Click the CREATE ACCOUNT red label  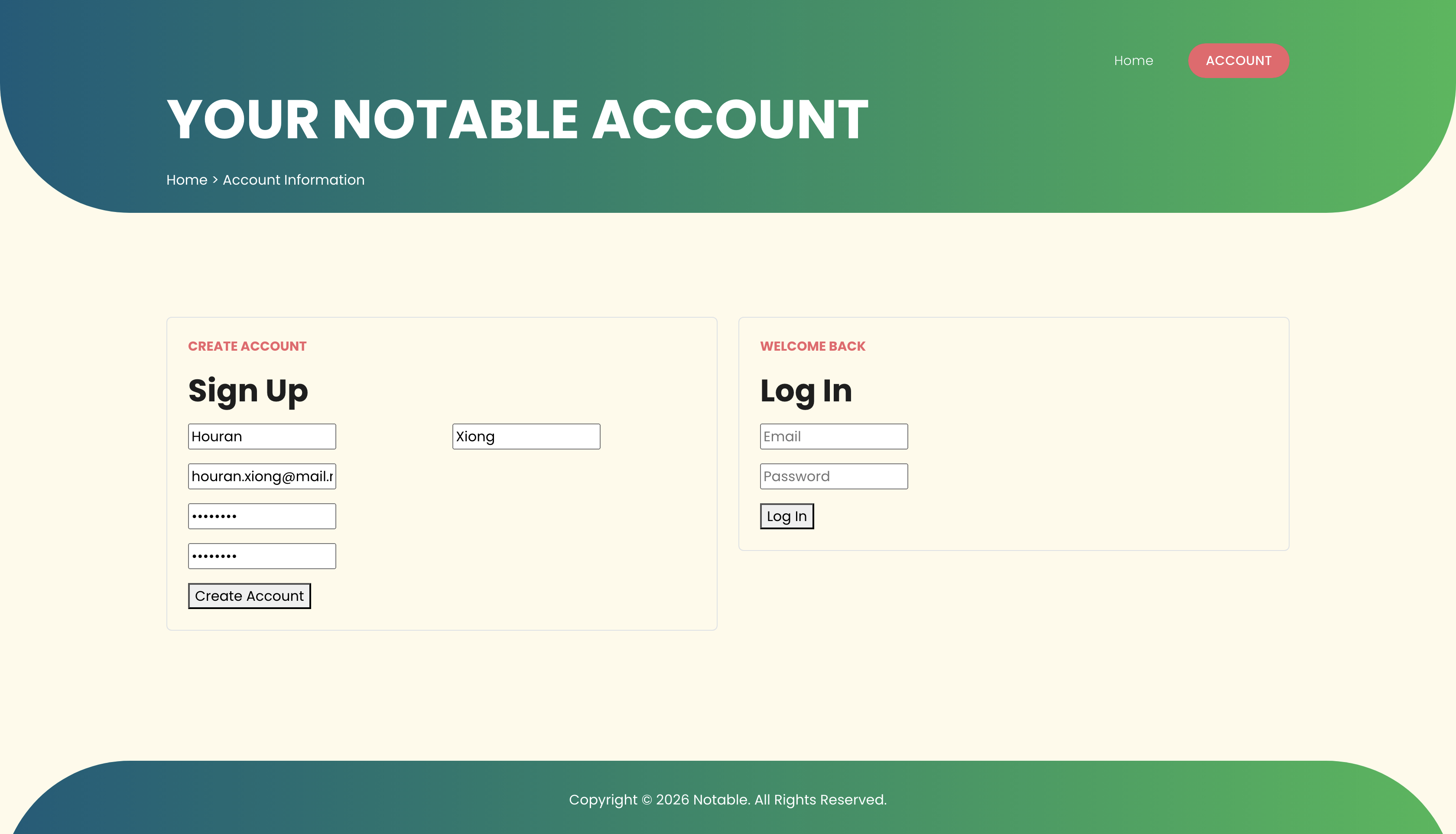click(x=247, y=346)
